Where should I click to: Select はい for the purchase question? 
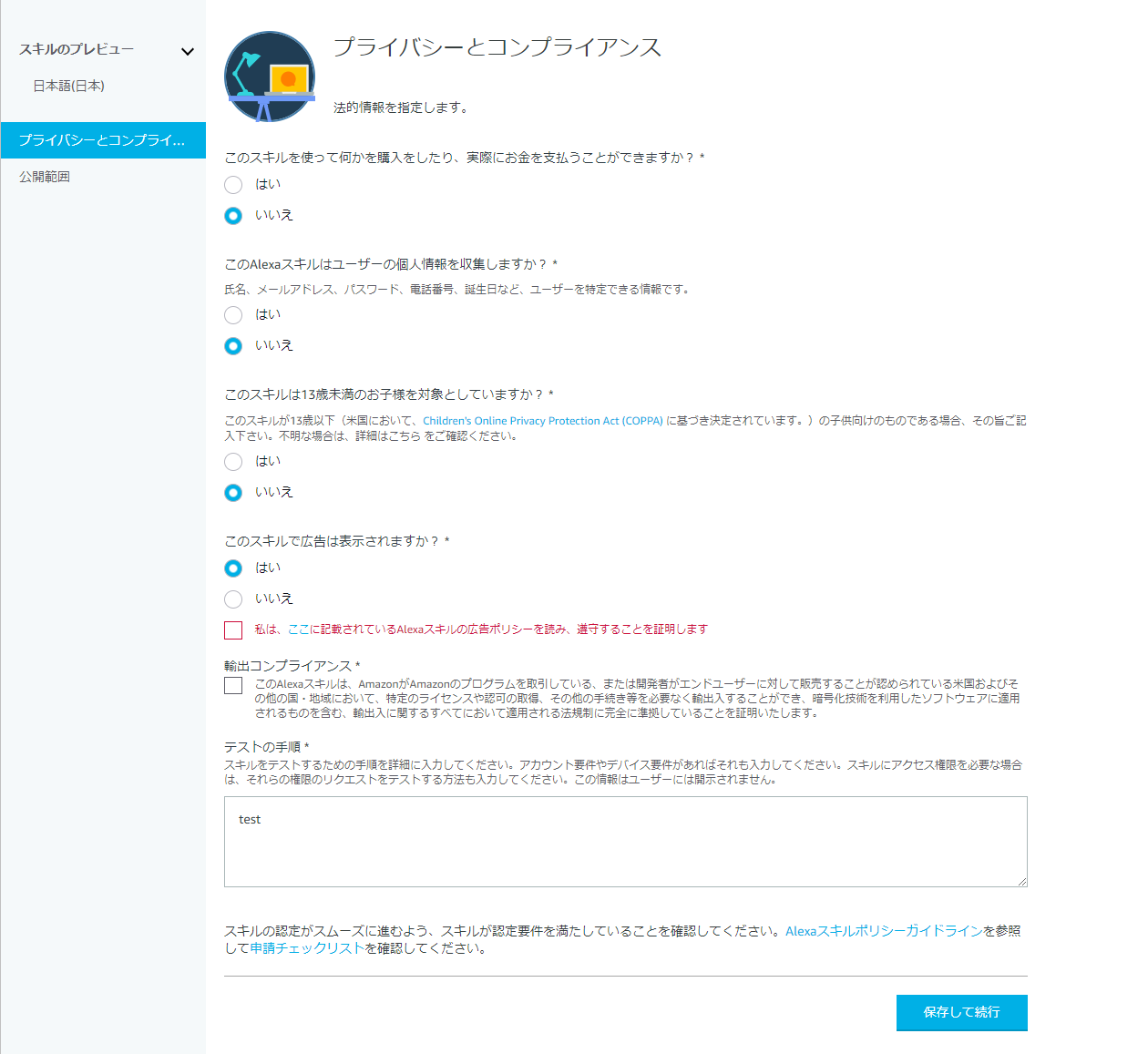tap(233, 185)
